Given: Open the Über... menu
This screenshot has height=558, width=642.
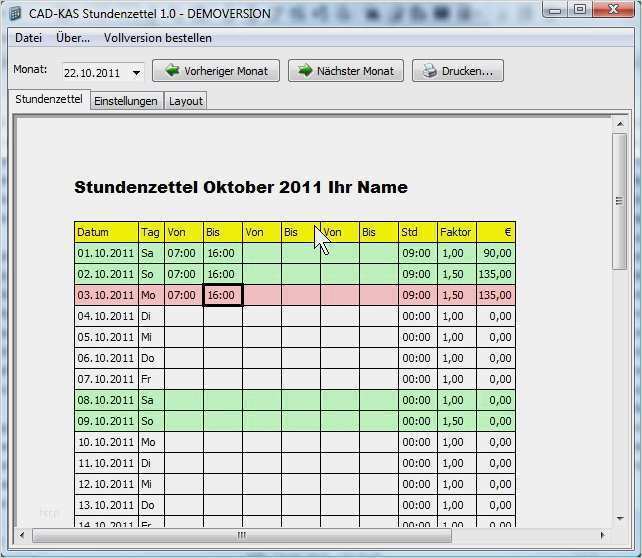Looking at the screenshot, I should 72,38.
